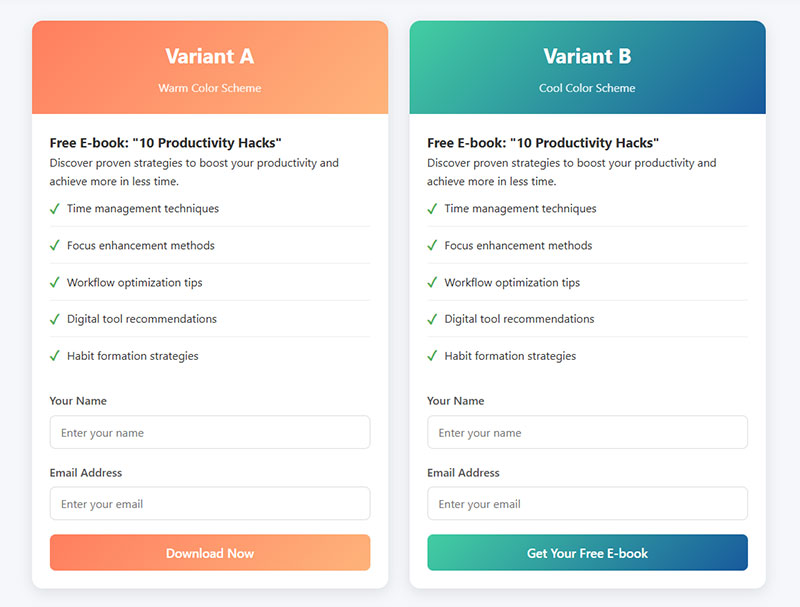Click the checkmark beside Habit formation strategies in Variant A
The image size is (800, 607).
pos(55,356)
